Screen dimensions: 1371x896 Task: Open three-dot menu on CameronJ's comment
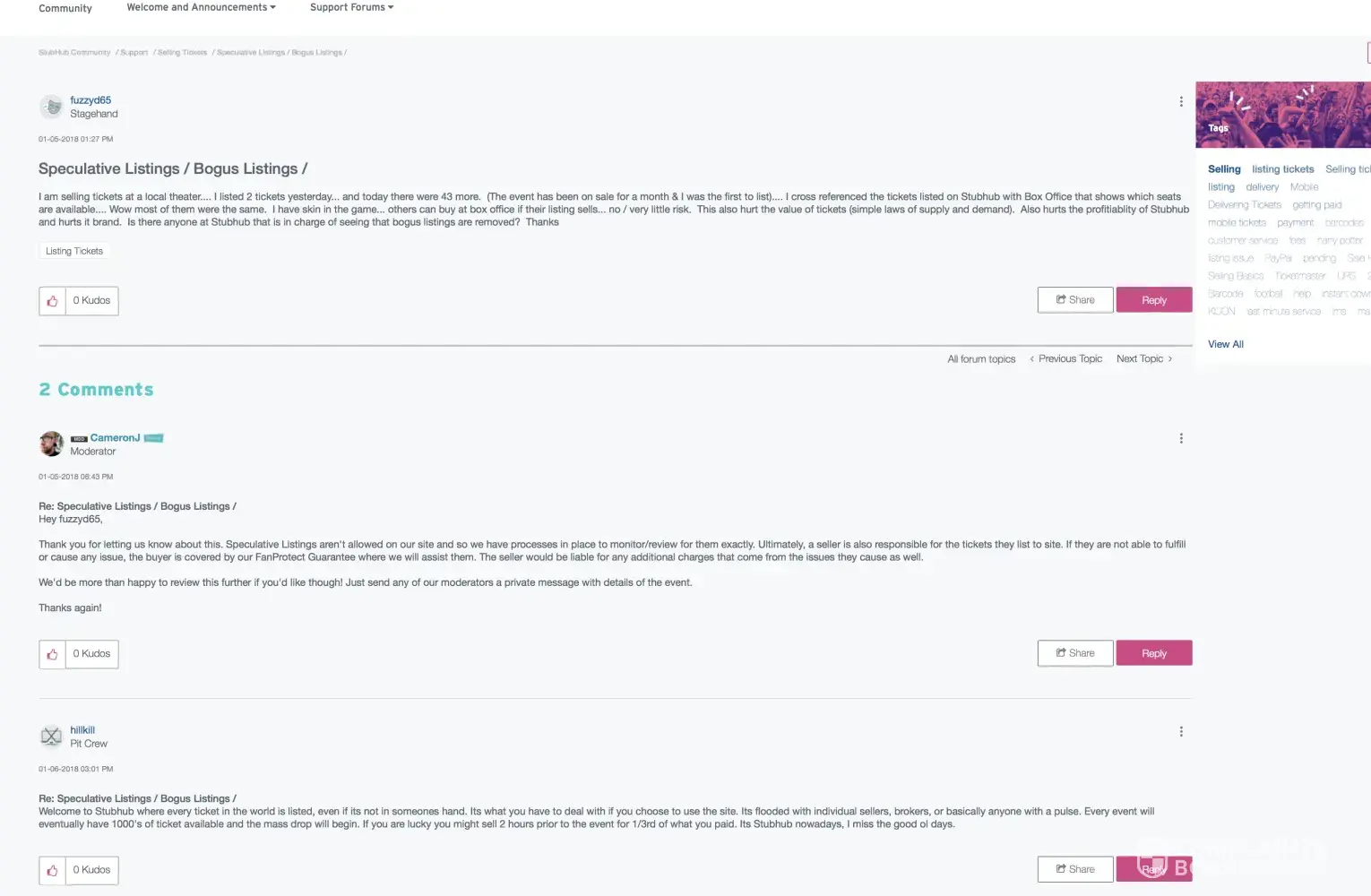pyautogui.click(x=1181, y=438)
